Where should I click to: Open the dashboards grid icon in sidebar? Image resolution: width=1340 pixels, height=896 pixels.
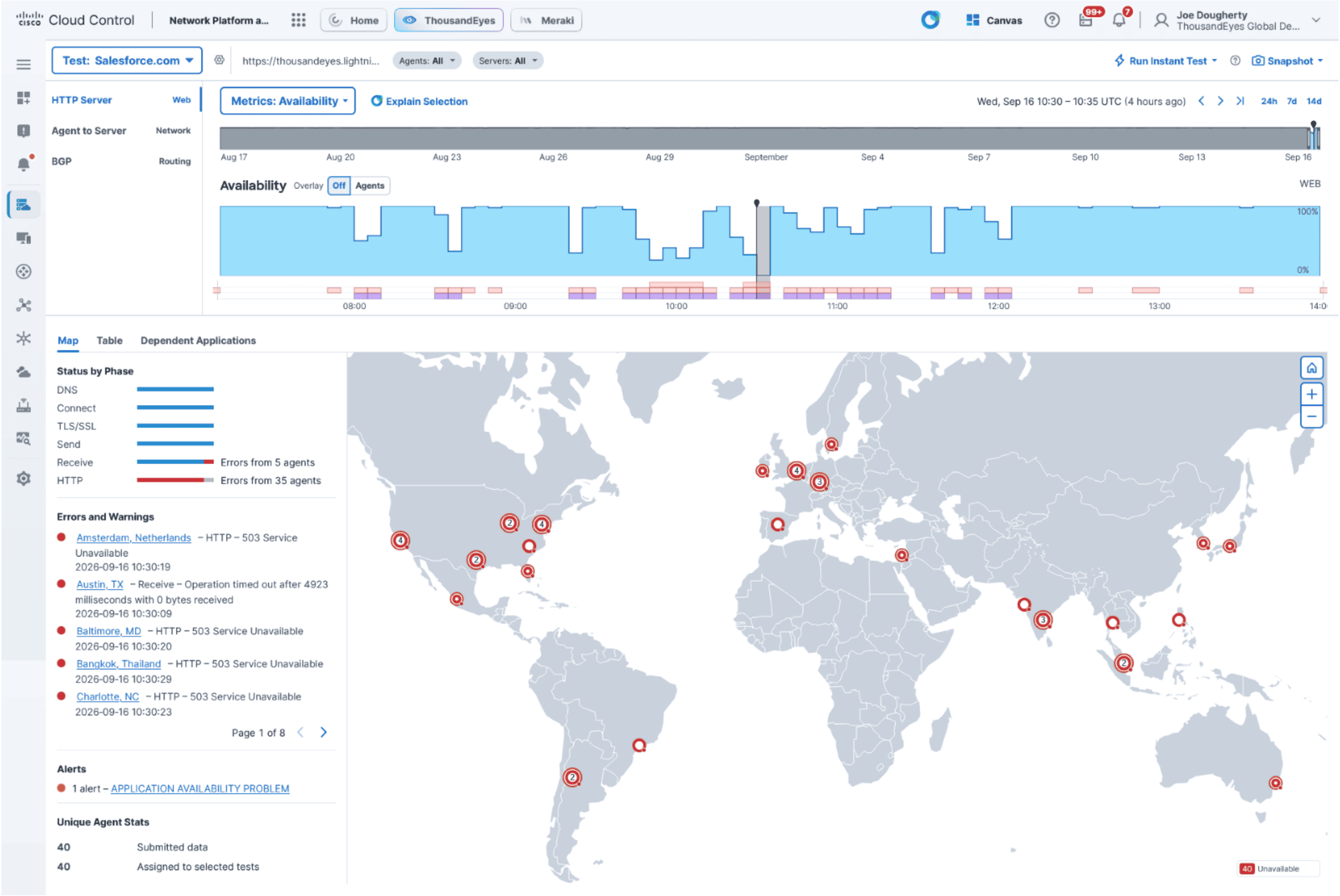point(23,98)
